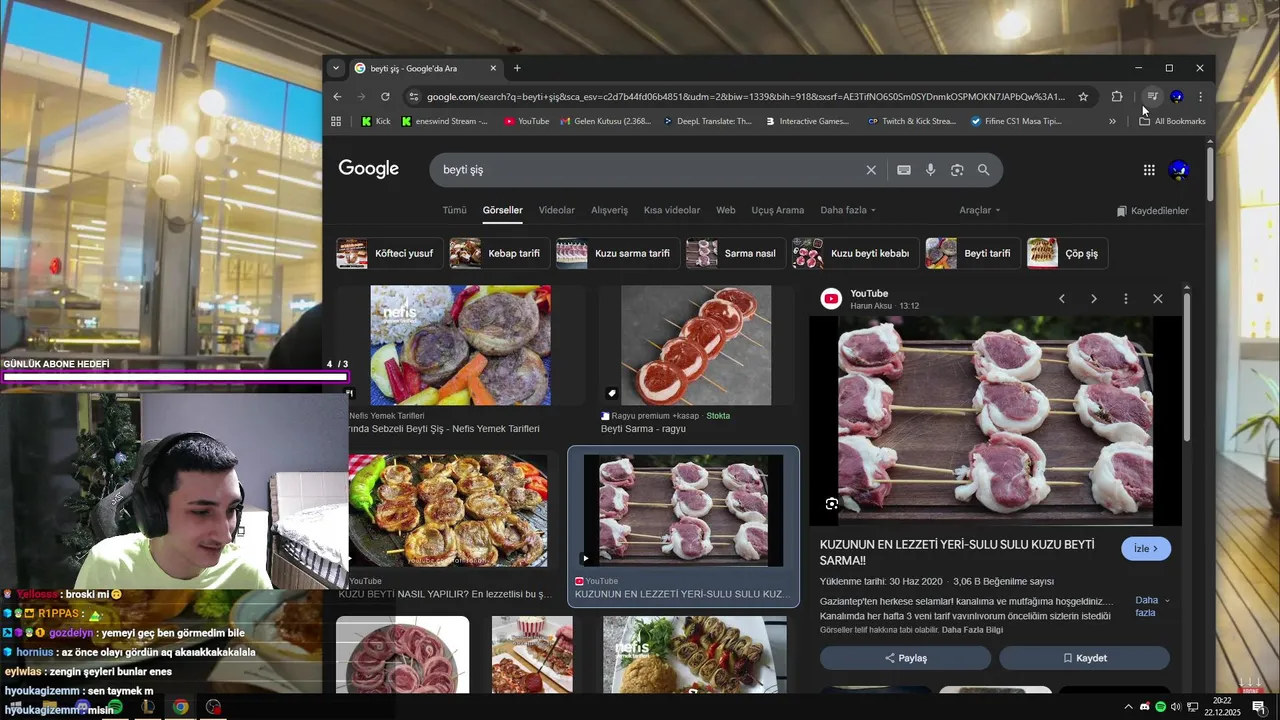This screenshot has height=720, width=1280.
Task: Expand the 'Daha fazla' tab dropdown
Action: pyautogui.click(x=848, y=210)
